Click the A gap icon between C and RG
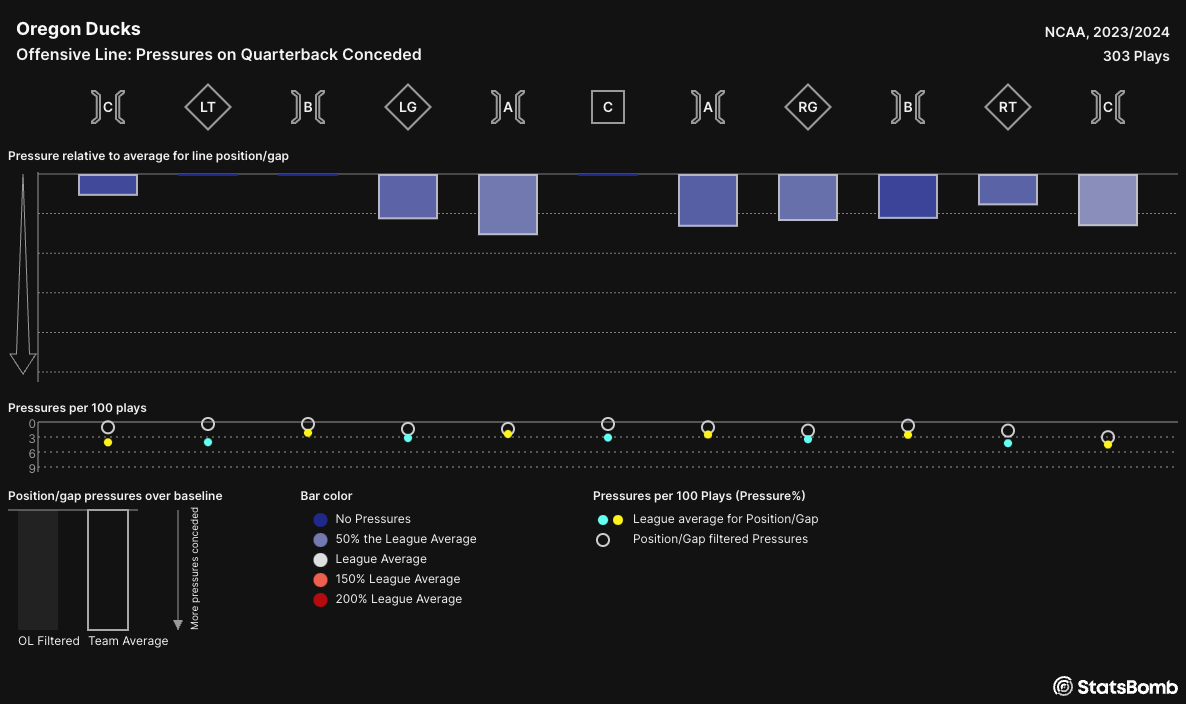The height and width of the screenshot is (704, 1186). [x=707, y=107]
